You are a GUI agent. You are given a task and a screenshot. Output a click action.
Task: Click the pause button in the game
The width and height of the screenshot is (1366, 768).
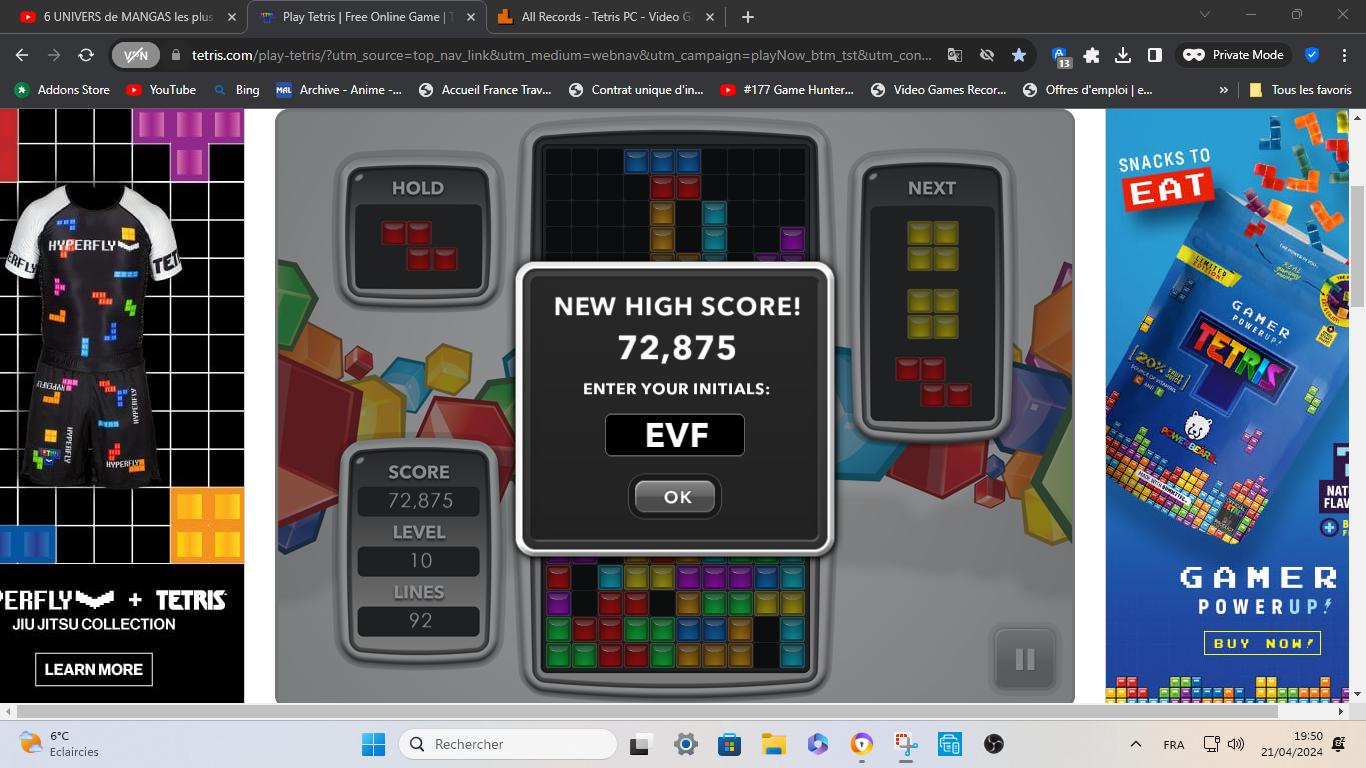pyautogui.click(x=1024, y=659)
